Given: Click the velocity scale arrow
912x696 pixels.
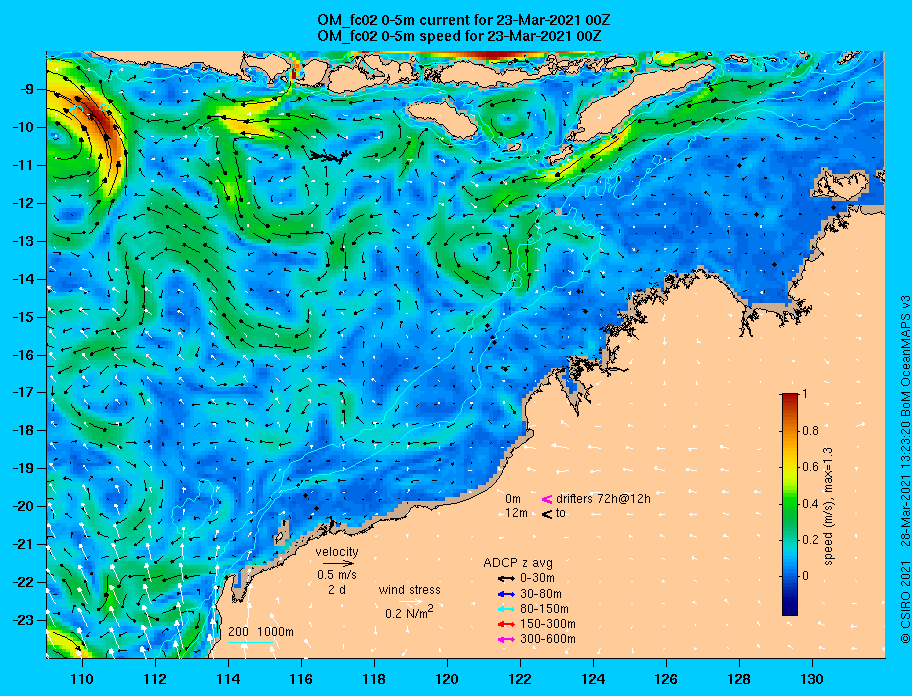Looking at the screenshot, I should click(338, 563).
